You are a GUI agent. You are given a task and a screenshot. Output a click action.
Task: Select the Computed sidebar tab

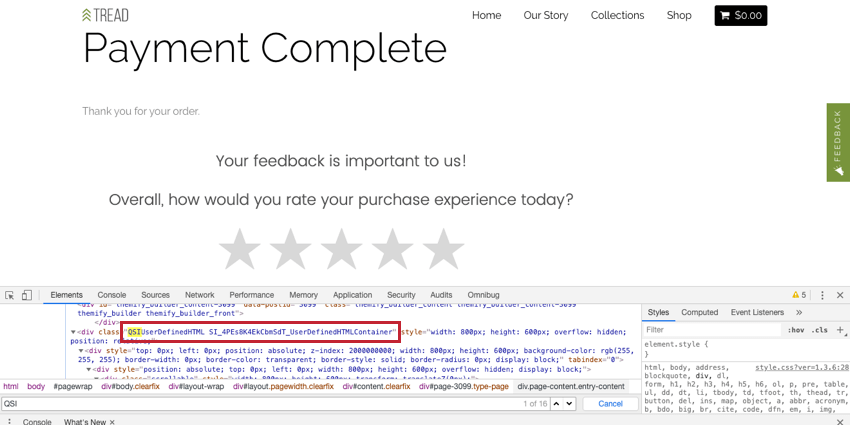[x=699, y=312]
